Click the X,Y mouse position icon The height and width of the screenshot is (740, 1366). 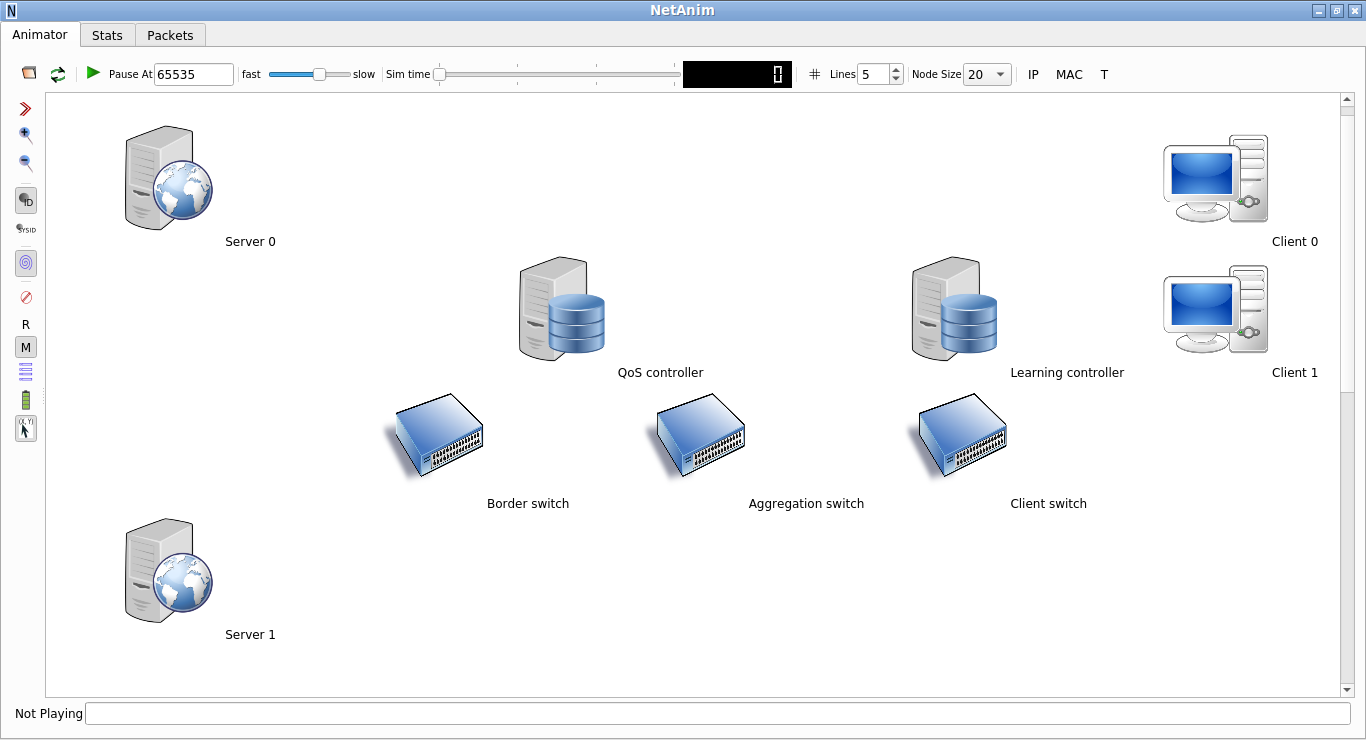coord(26,428)
